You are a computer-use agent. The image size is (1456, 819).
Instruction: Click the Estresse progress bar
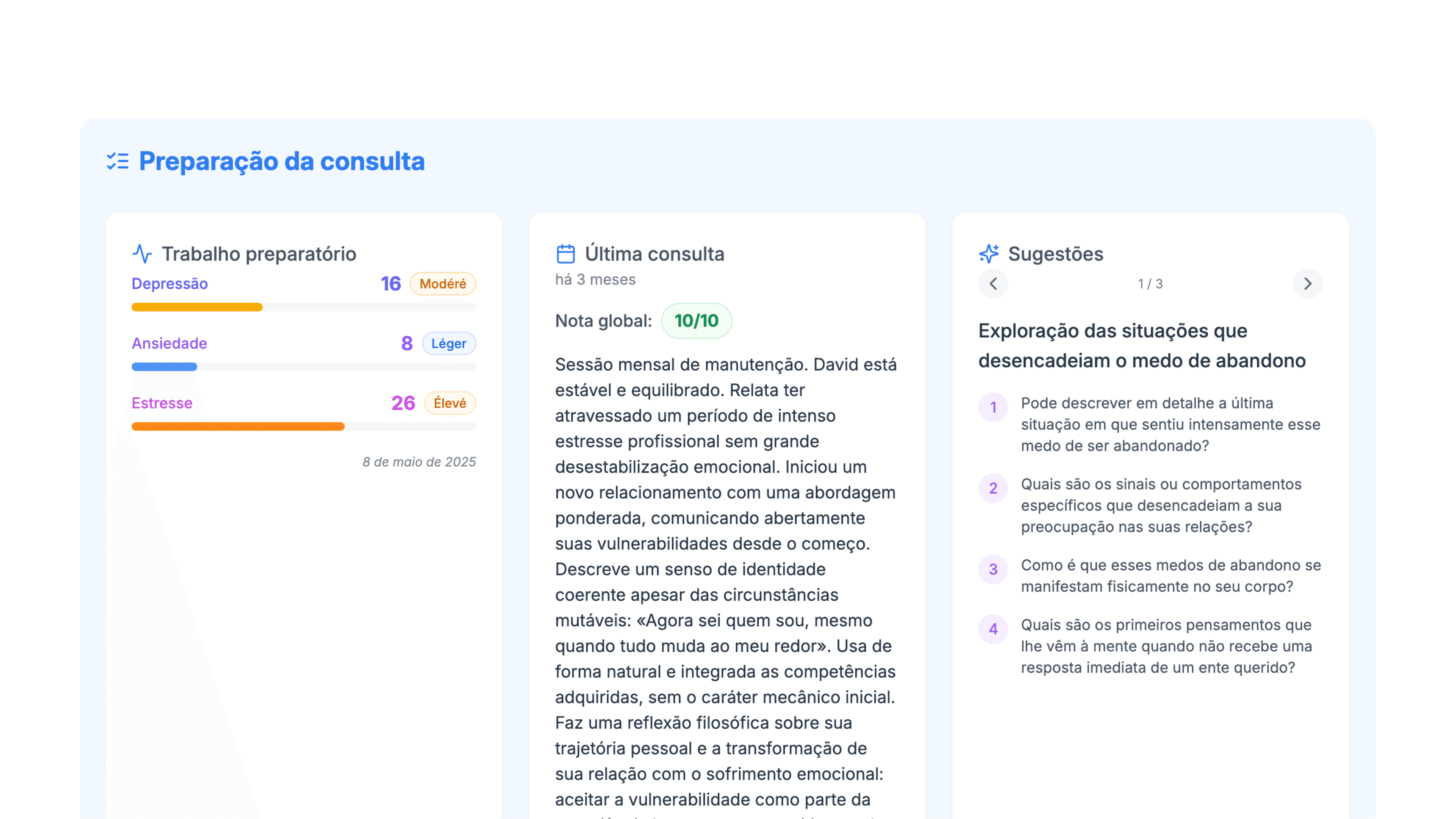303,427
